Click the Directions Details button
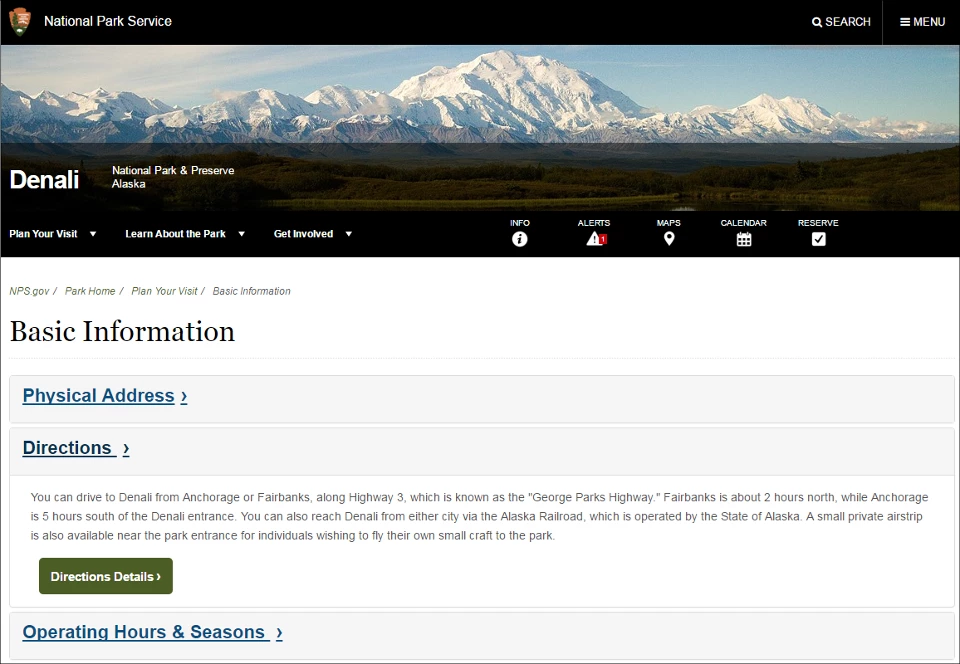Viewport: 960px width, 664px height. click(105, 576)
